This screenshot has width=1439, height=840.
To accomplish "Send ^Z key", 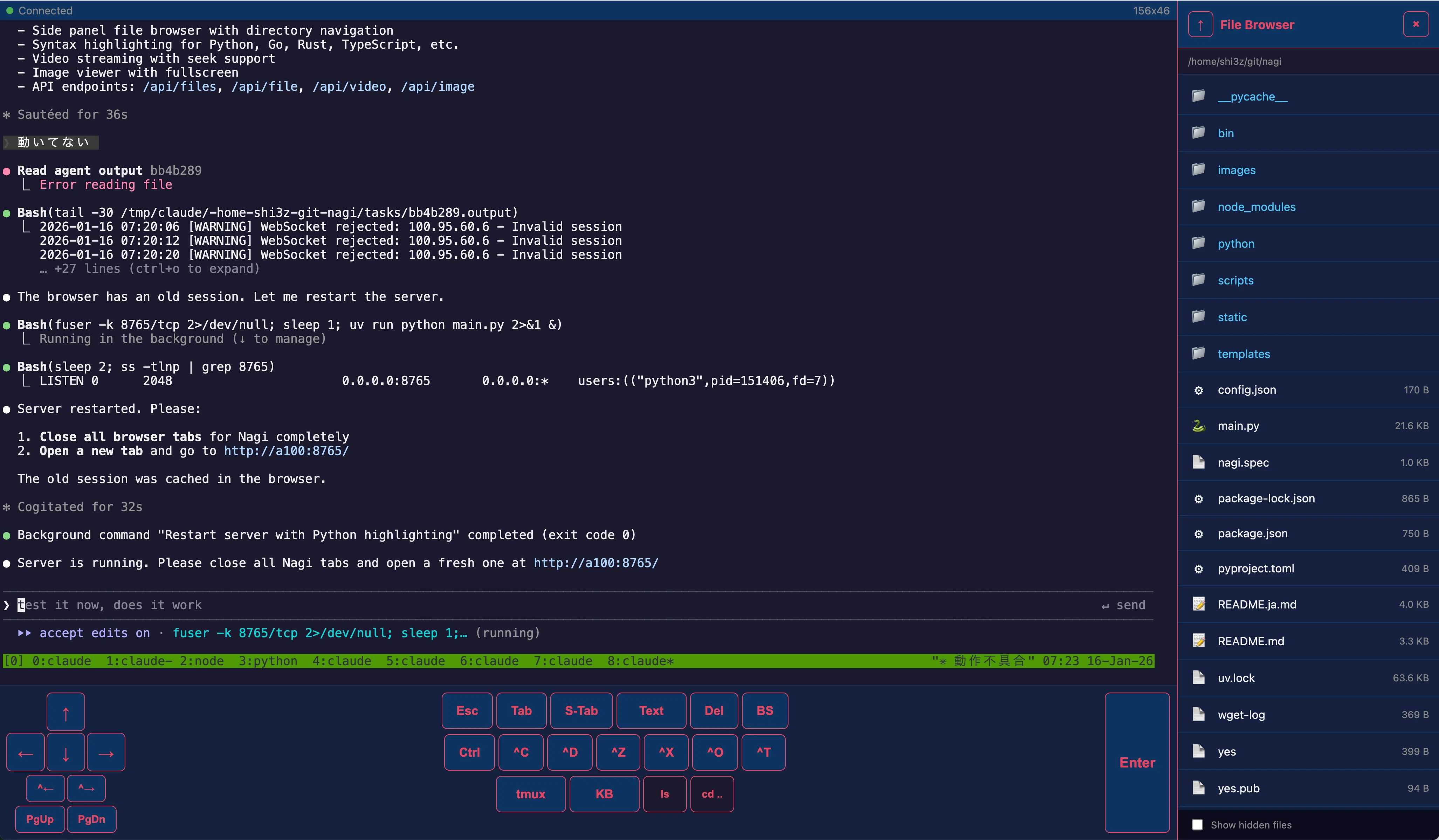I will point(618,753).
